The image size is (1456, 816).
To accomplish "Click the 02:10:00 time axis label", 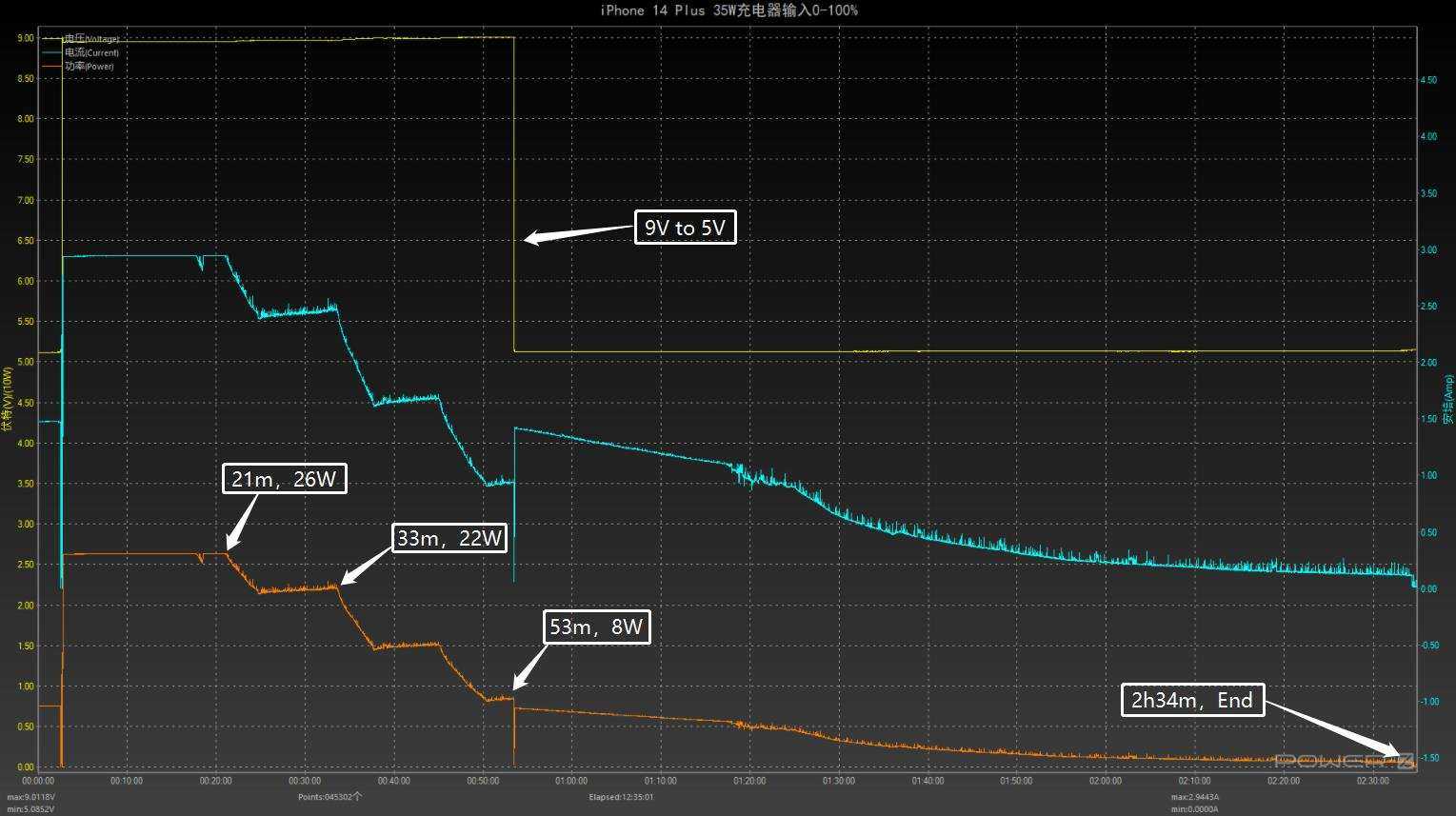I will [x=1194, y=781].
